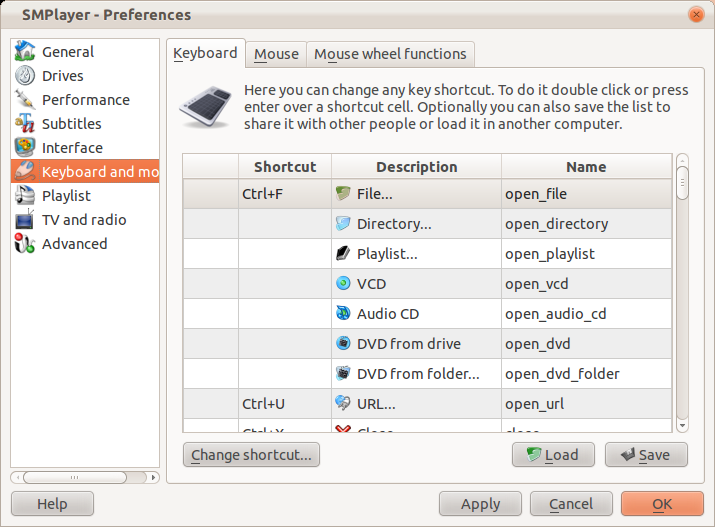Select the General section icon
Image resolution: width=715 pixels, height=527 pixels.
click(x=26, y=52)
